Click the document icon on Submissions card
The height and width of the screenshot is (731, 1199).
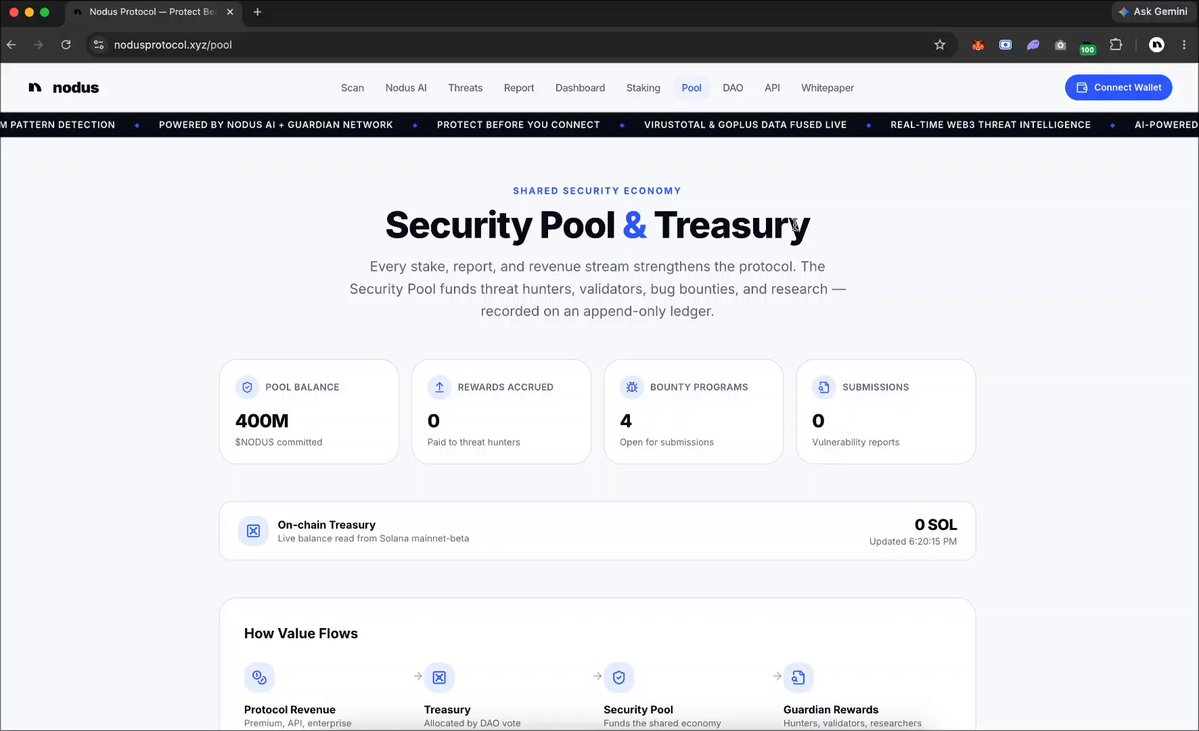[x=824, y=387]
